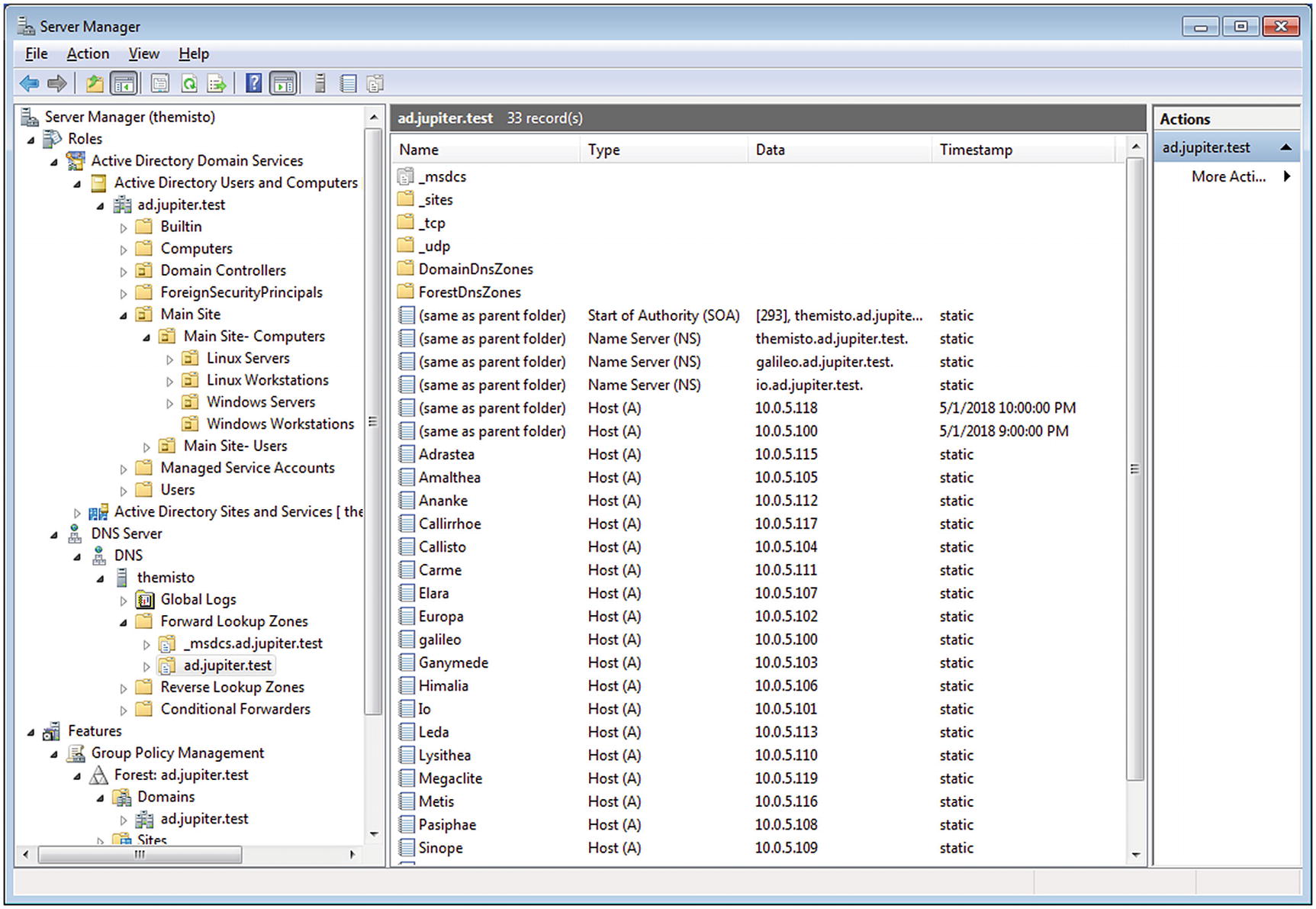Click the themisto server icon in tree
This screenshot has height=909, width=1316.
[x=121, y=578]
